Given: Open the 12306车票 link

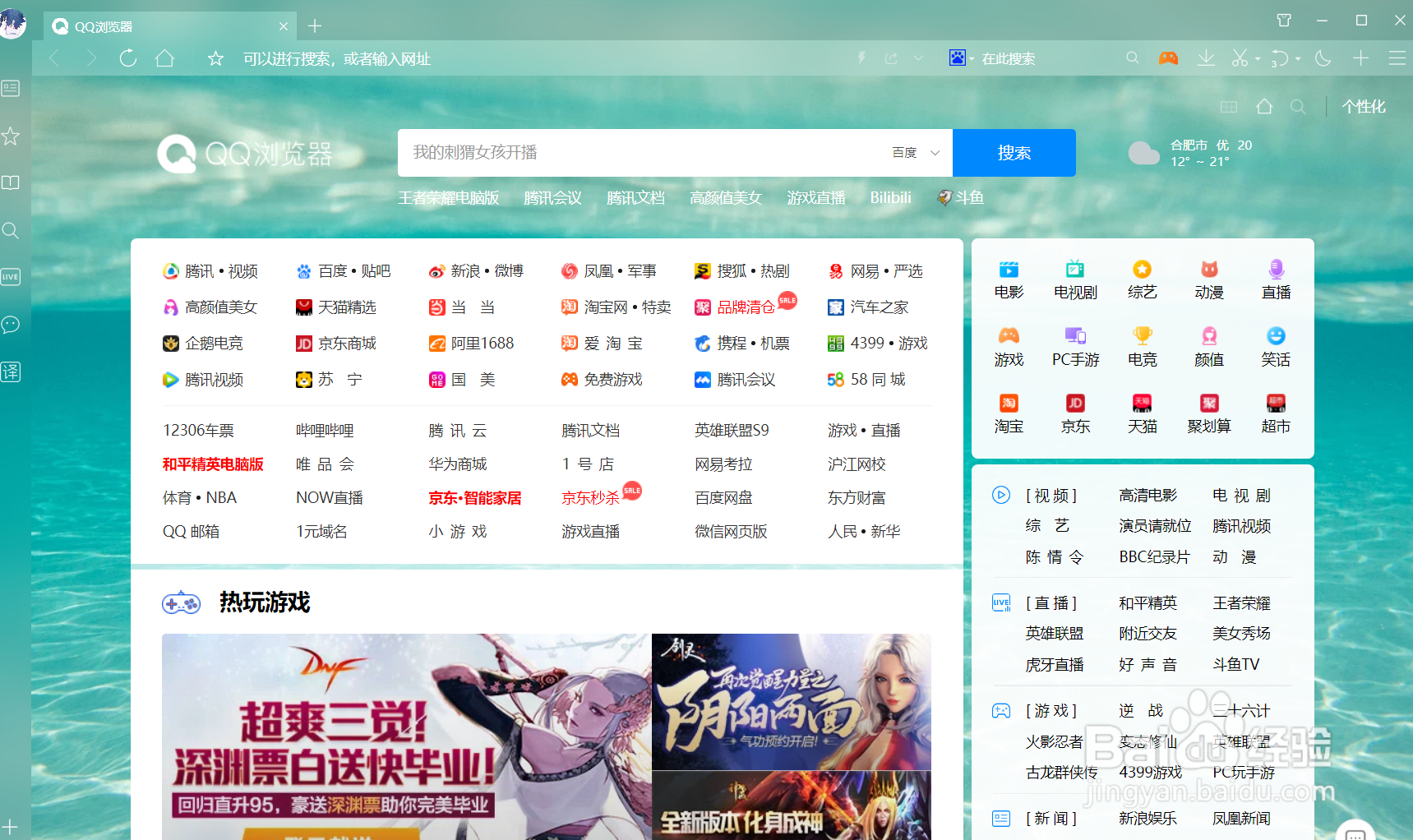Looking at the screenshot, I should click(x=198, y=431).
